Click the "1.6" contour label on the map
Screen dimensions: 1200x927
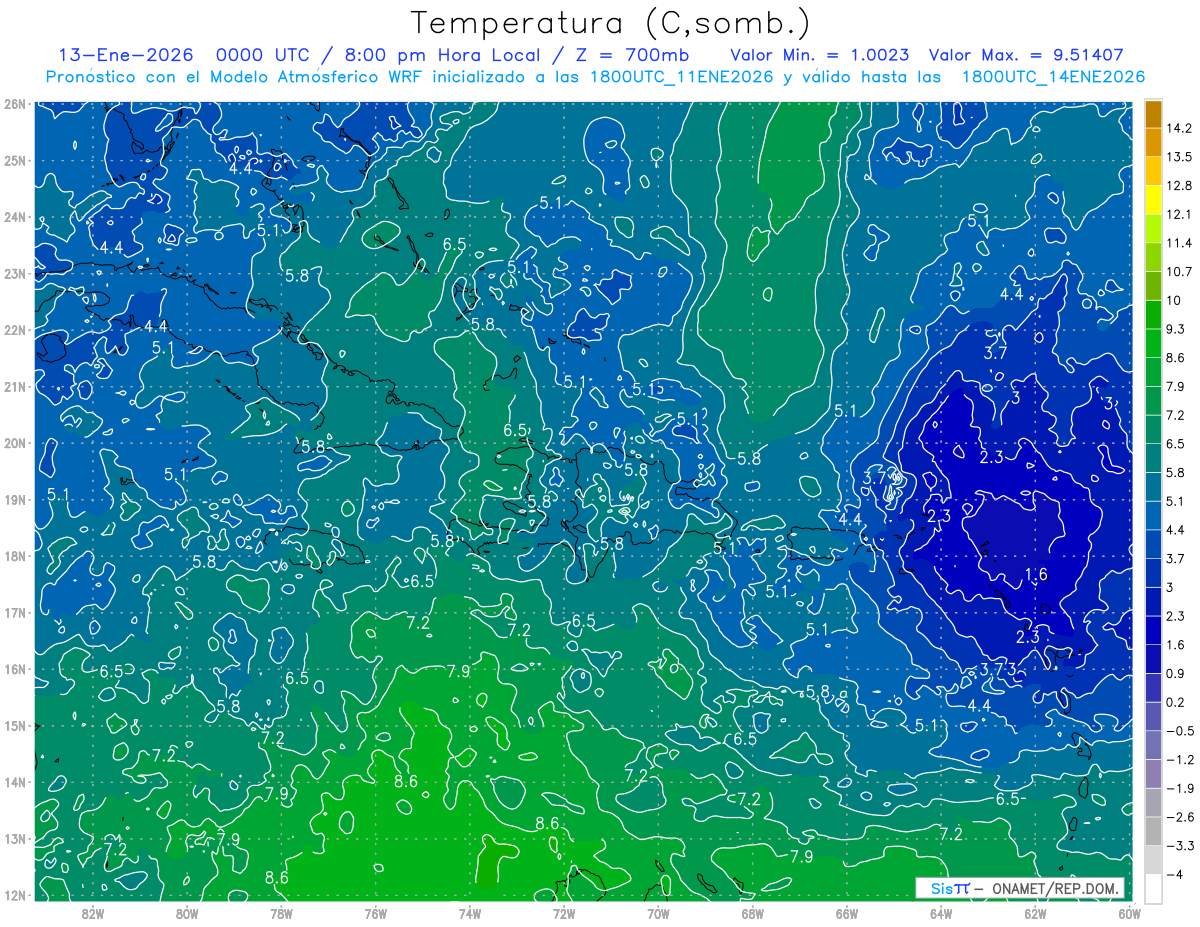[x=1036, y=574]
